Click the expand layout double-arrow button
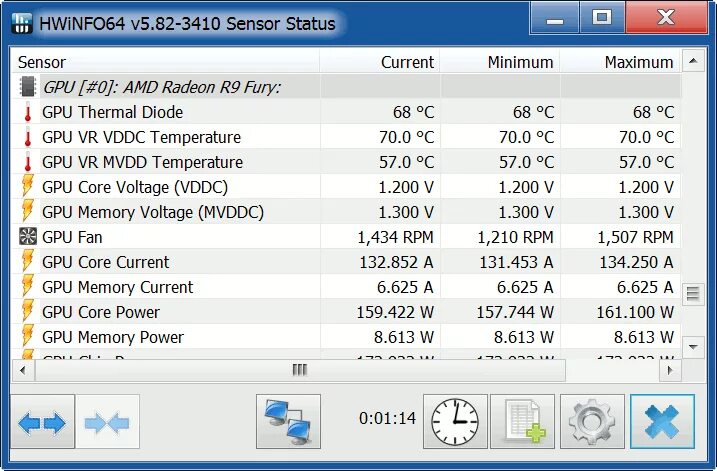 43,422
